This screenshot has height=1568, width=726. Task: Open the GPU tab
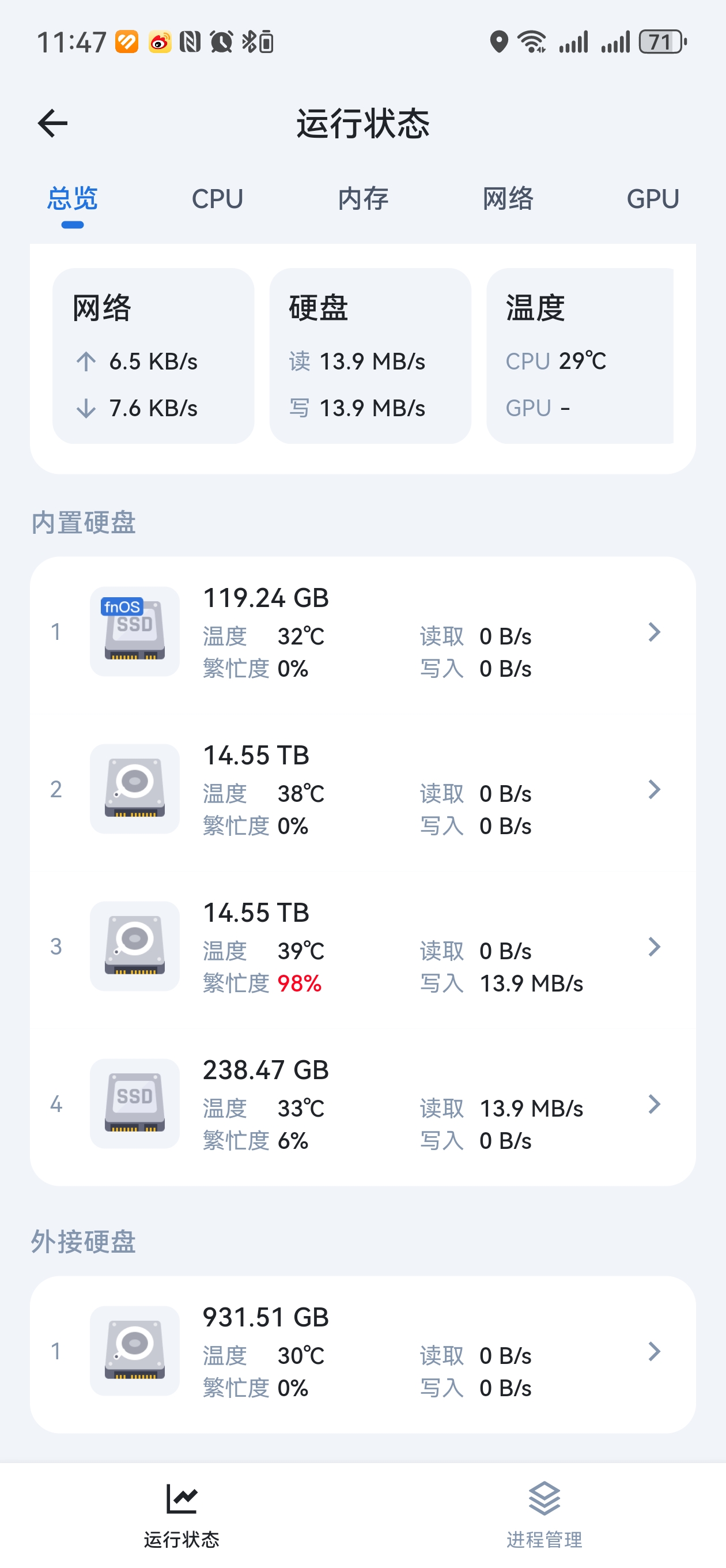pos(653,199)
